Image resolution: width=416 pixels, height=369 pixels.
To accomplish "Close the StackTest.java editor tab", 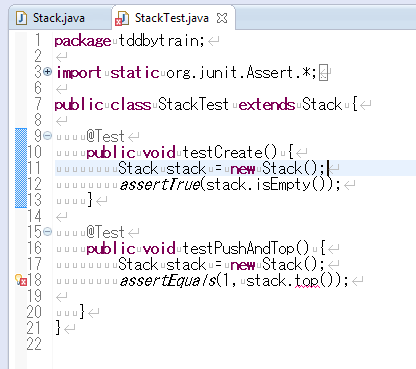I will pos(222,18).
